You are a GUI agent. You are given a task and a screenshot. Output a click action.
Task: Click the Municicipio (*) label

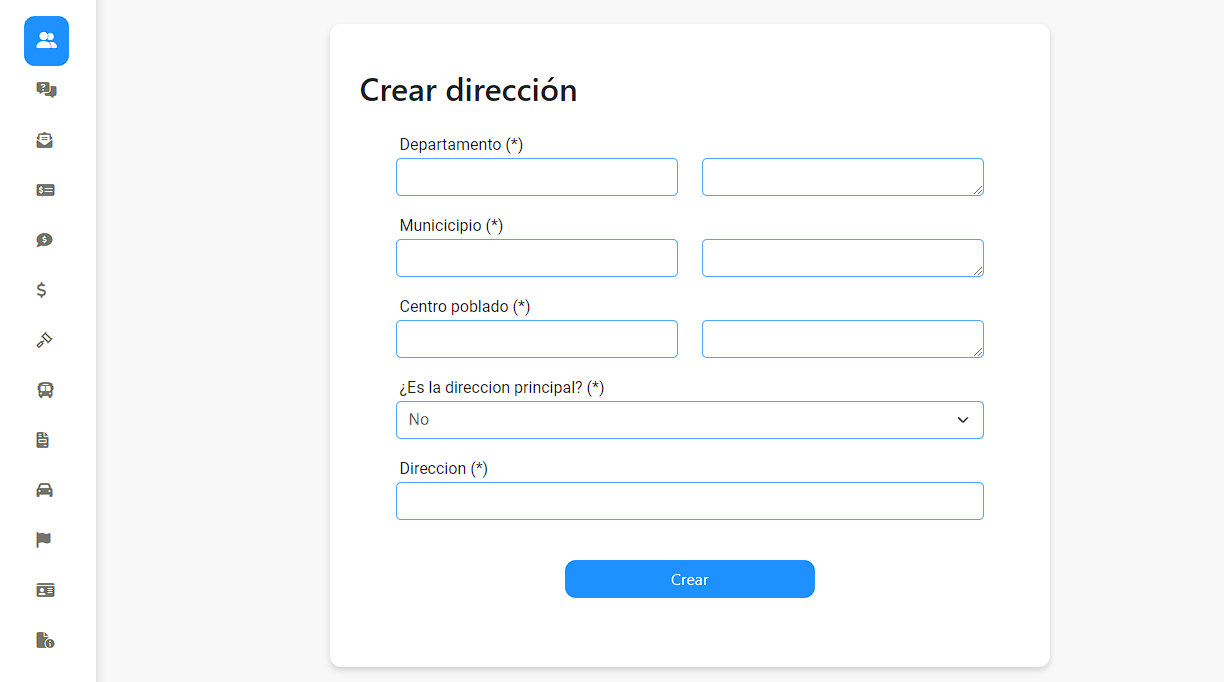click(451, 225)
